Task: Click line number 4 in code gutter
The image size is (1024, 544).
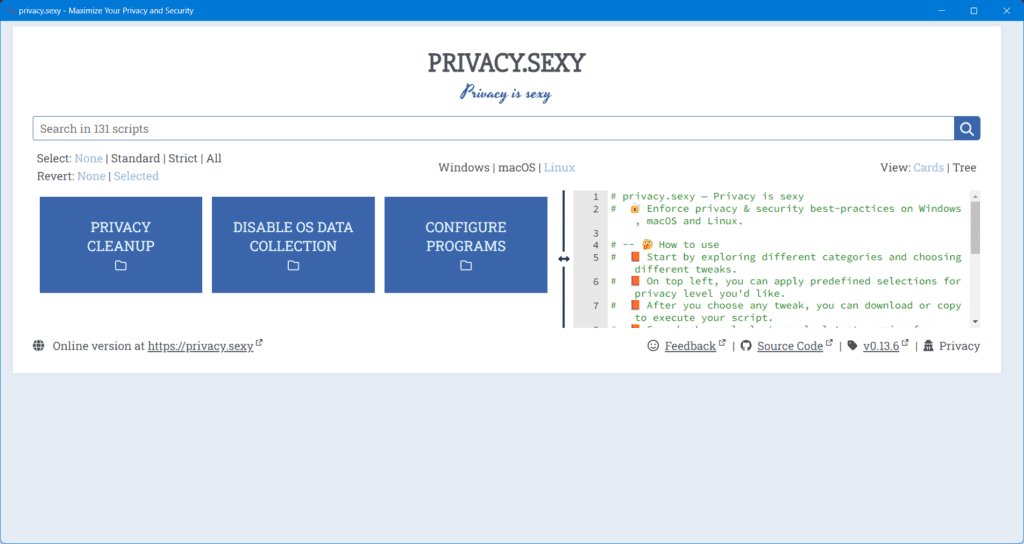Action: [596, 245]
